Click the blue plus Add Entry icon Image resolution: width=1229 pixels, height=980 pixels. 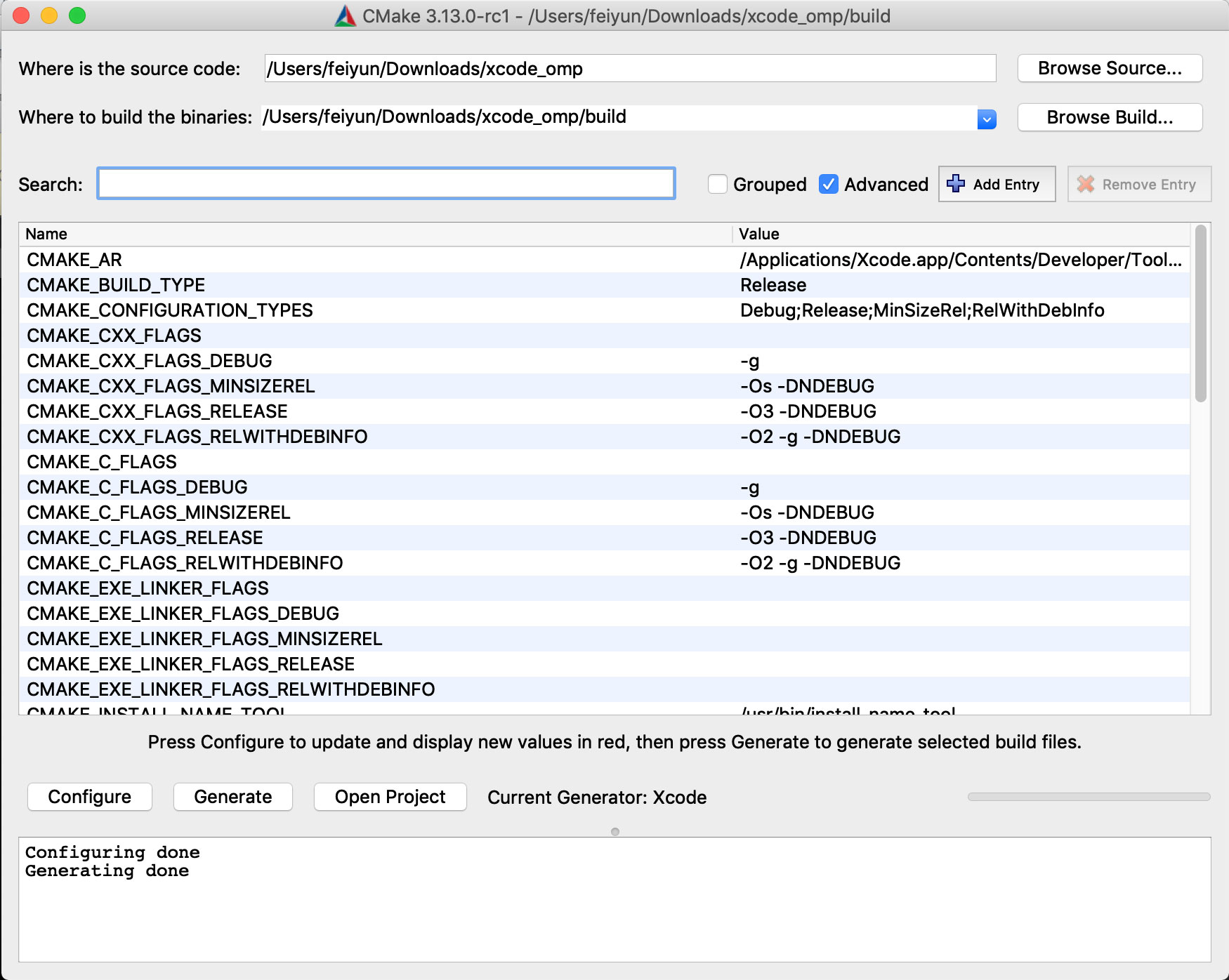(956, 184)
